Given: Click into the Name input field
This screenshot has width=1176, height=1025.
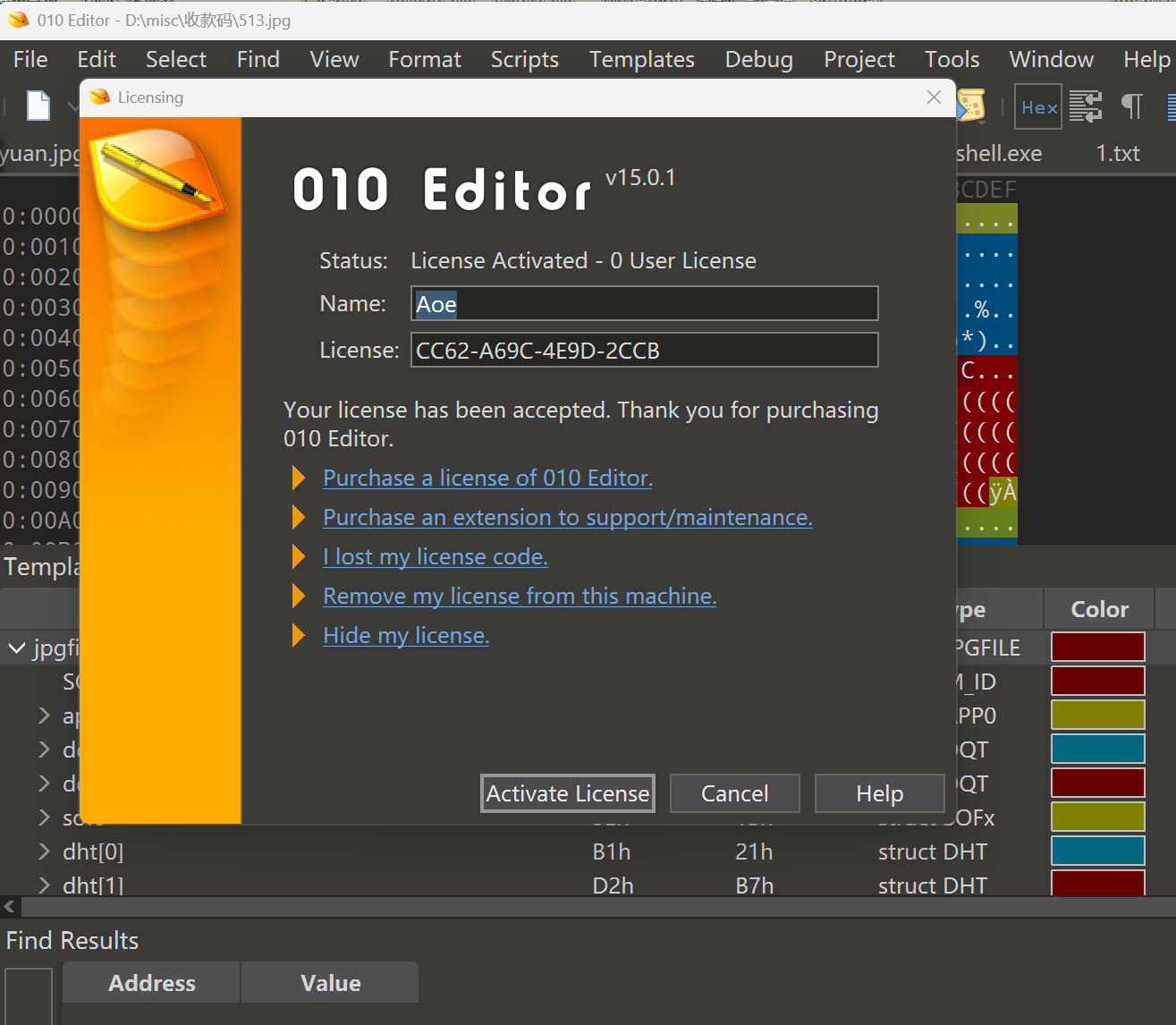Looking at the screenshot, I should [644, 303].
